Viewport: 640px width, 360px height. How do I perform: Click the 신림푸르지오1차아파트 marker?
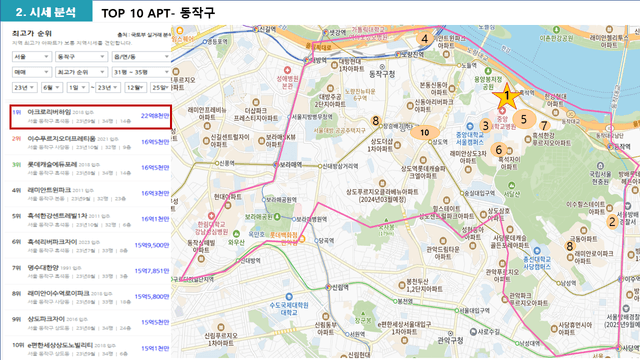point(221,327)
